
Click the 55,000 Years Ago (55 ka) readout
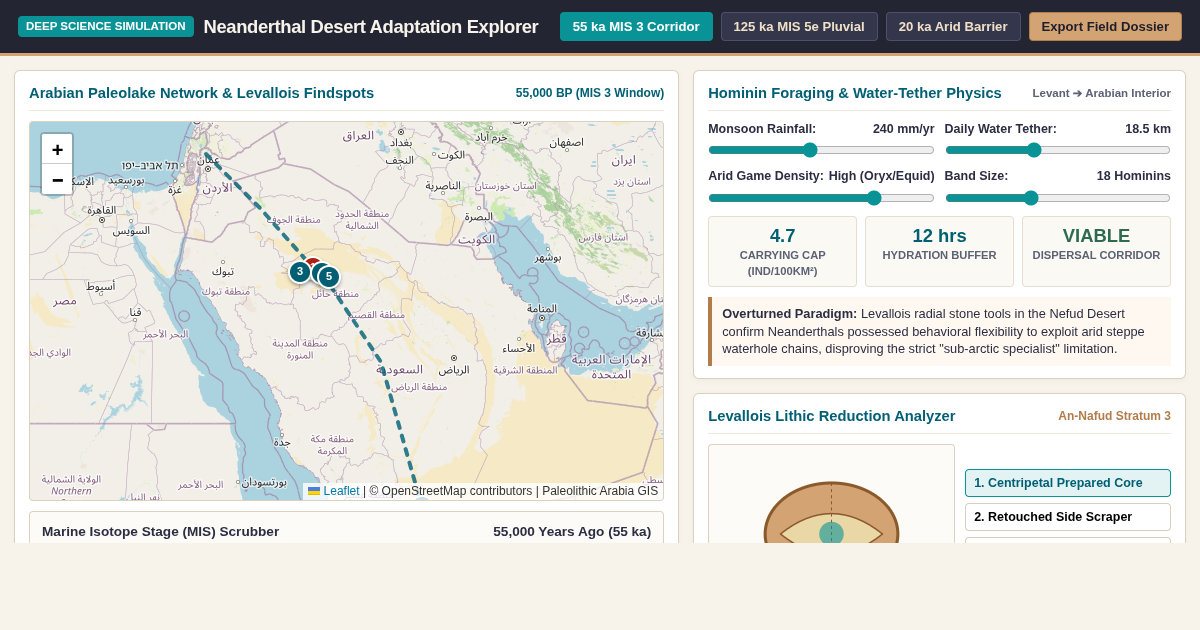click(x=572, y=532)
